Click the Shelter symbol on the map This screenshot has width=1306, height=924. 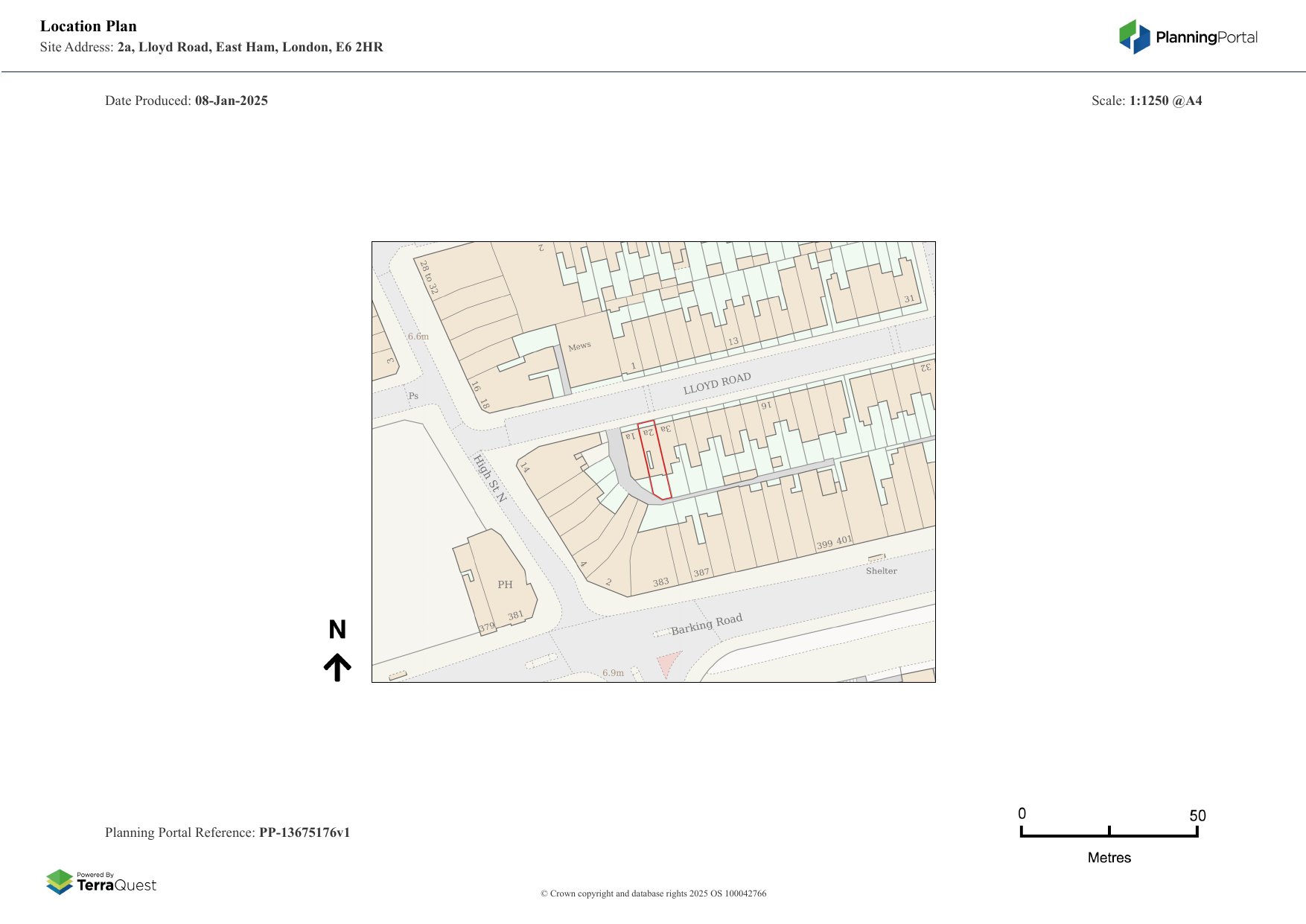(876, 558)
